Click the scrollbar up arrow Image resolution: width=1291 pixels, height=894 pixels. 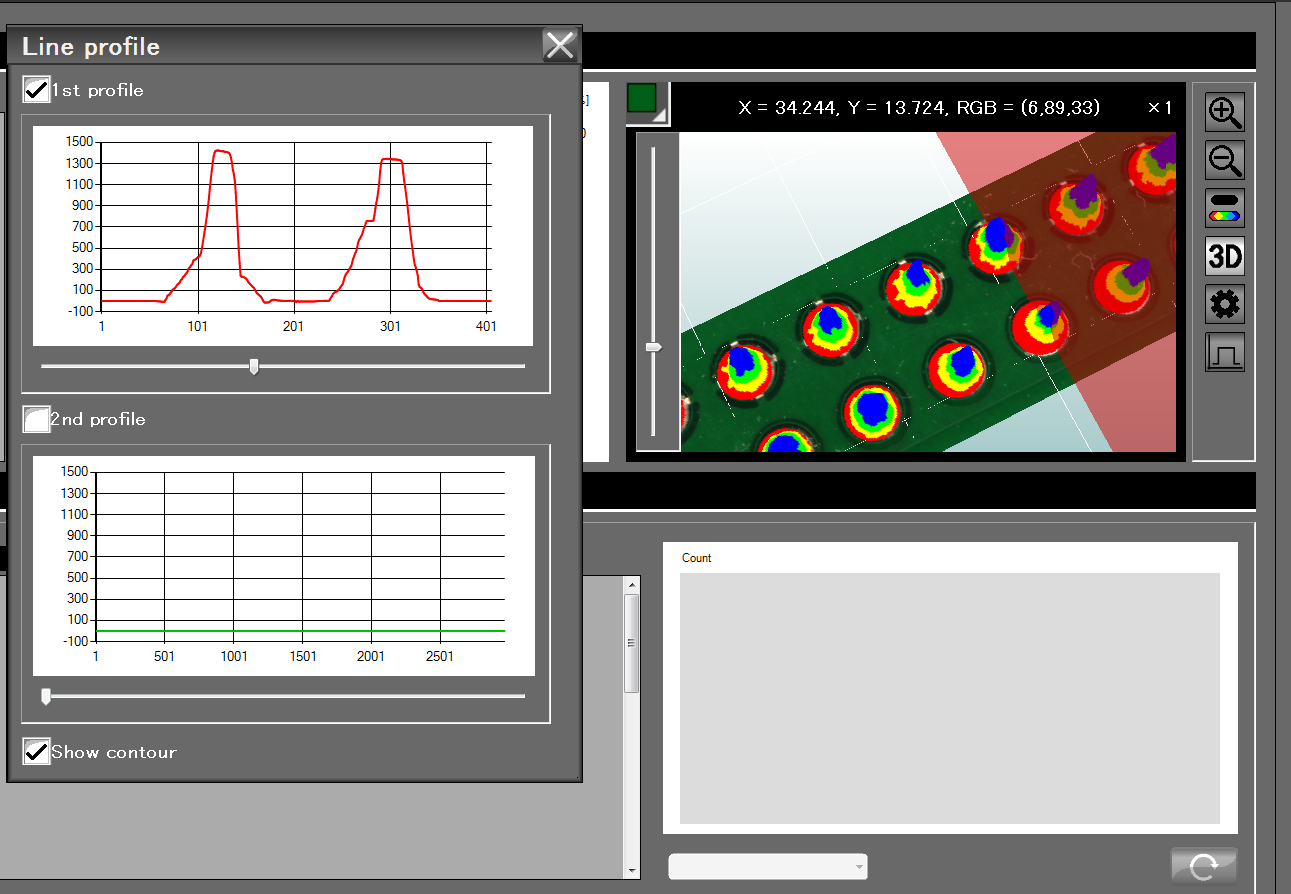point(631,584)
